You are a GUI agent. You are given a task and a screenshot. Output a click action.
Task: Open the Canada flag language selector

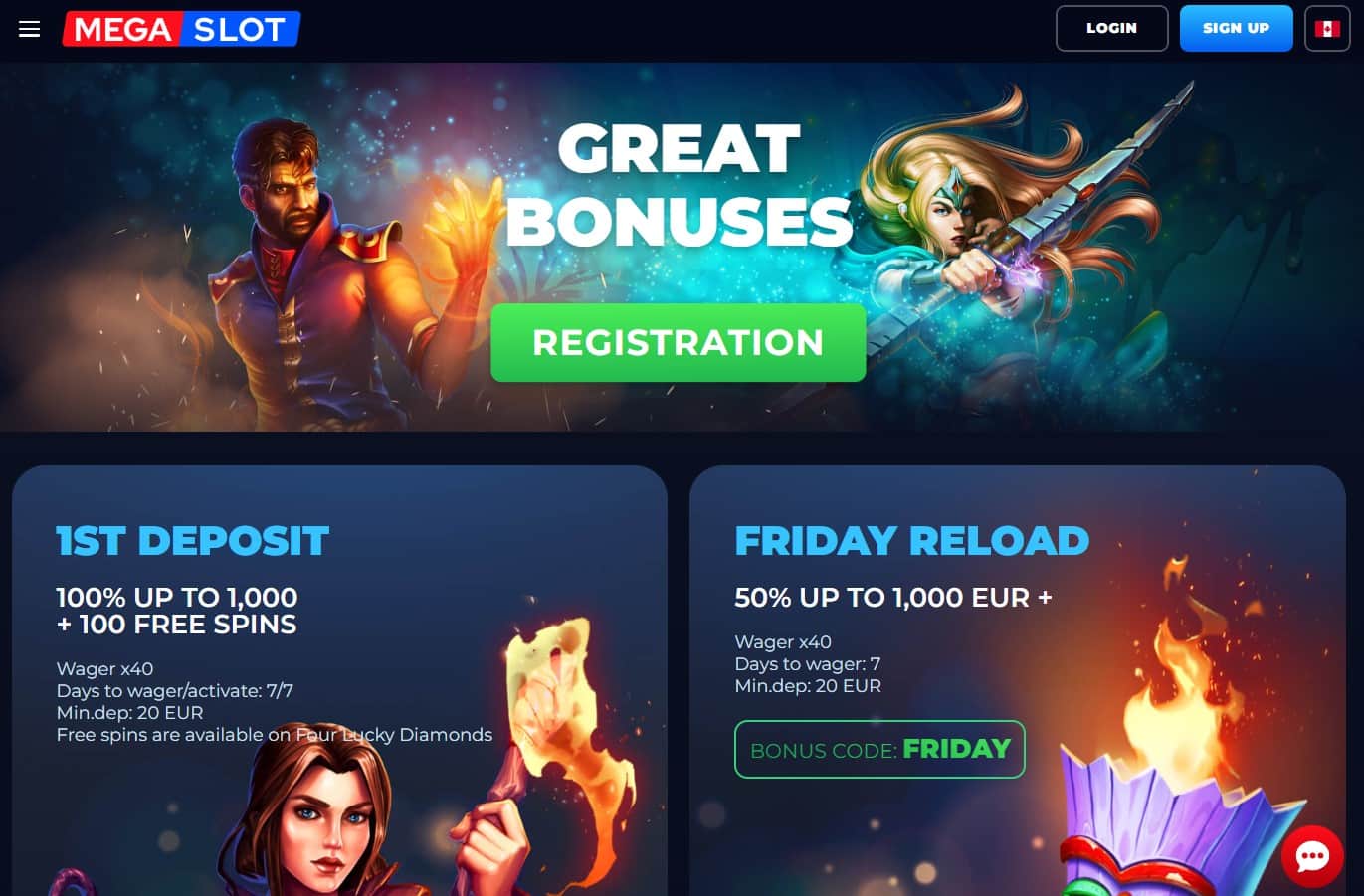[1327, 29]
